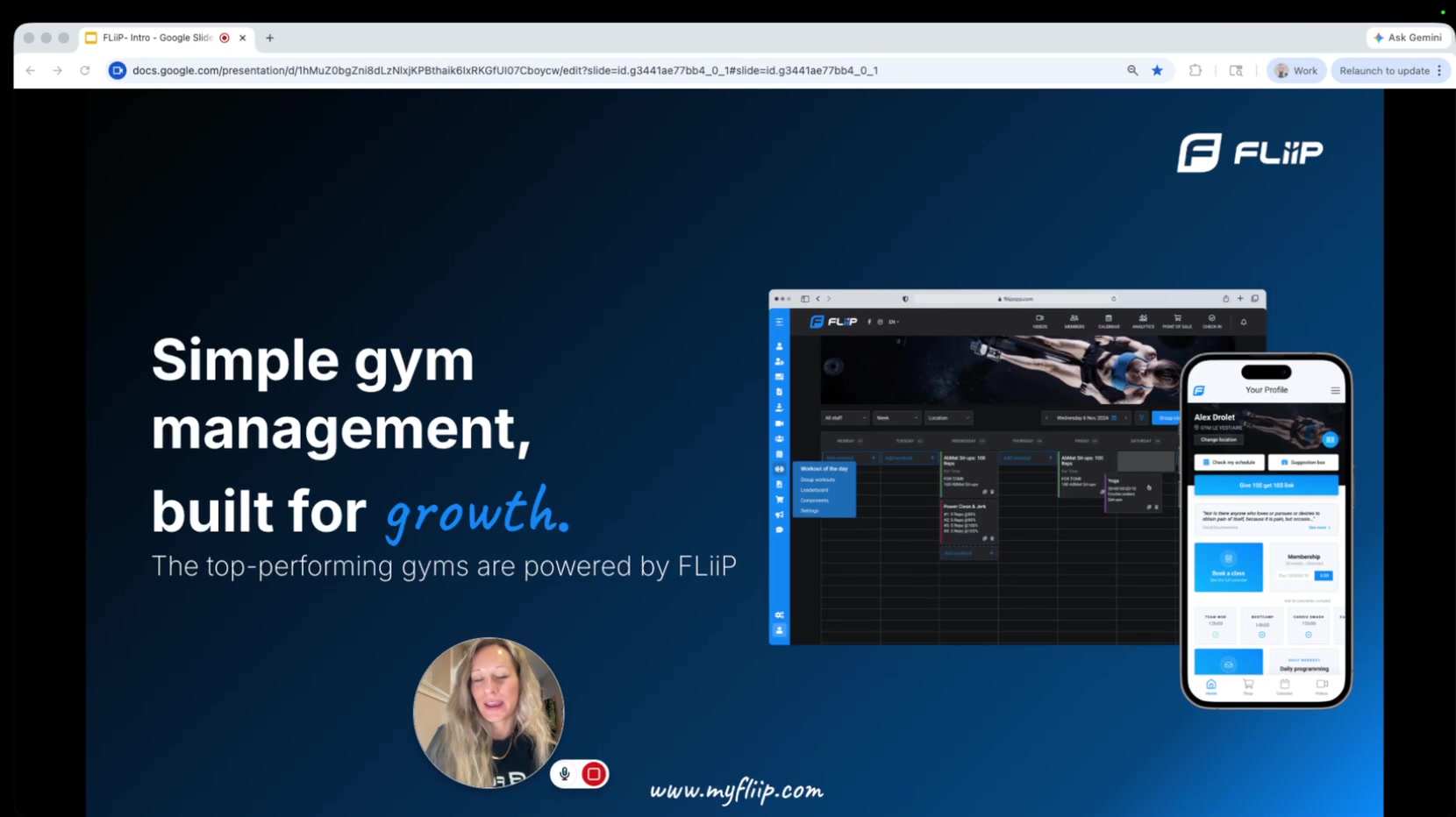Image resolution: width=1456 pixels, height=817 pixels.
Task: Click Check my schedule on the phone mockup
Action: click(1229, 462)
